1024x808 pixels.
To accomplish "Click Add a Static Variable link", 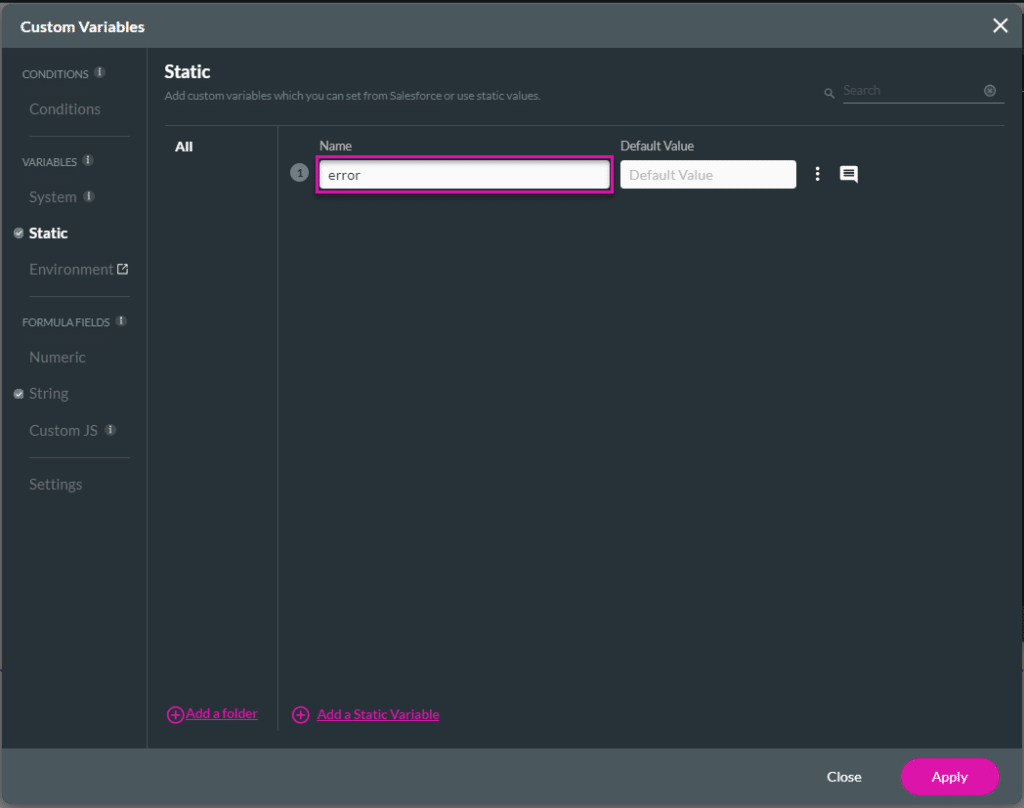I will pos(377,714).
